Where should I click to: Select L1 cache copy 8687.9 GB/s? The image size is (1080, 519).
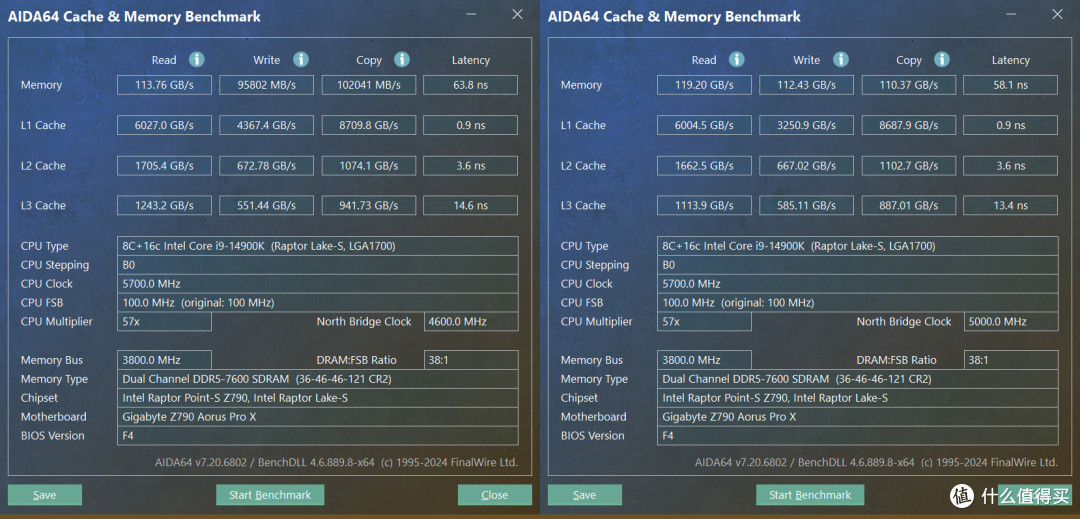[x=908, y=125]
